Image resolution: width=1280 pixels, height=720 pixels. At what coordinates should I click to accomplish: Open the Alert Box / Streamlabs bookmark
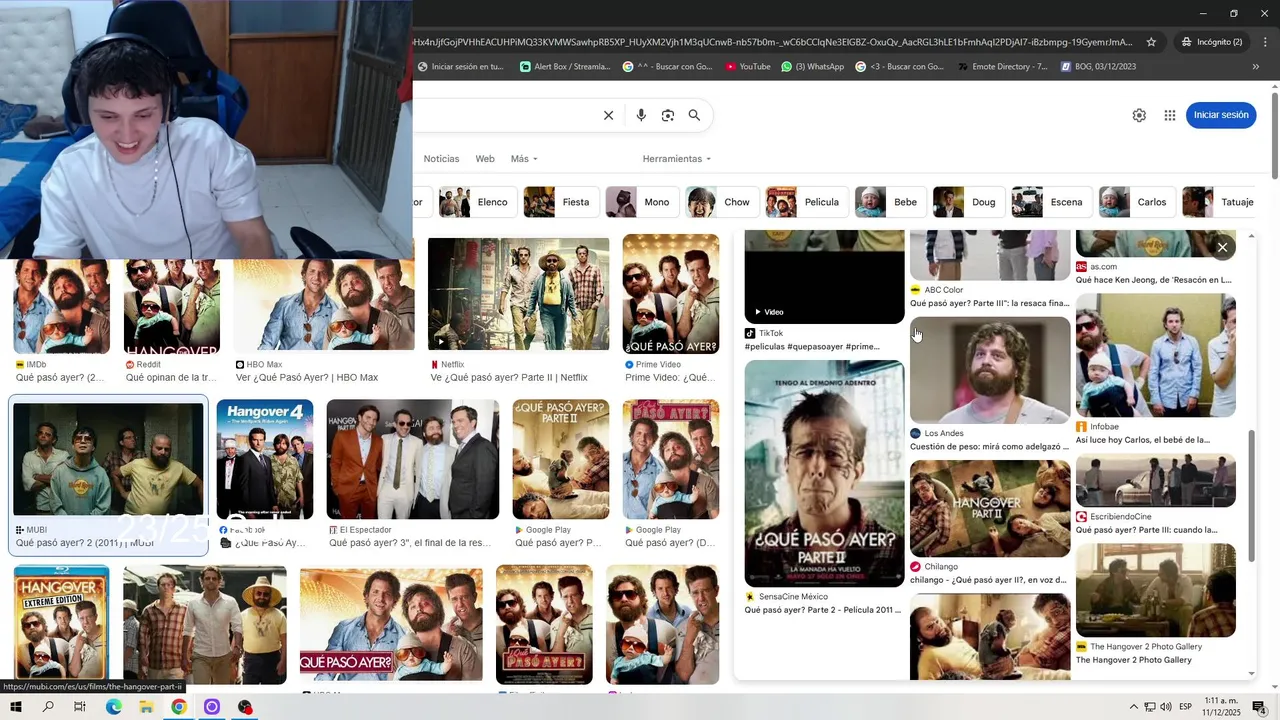coord(565,67)
